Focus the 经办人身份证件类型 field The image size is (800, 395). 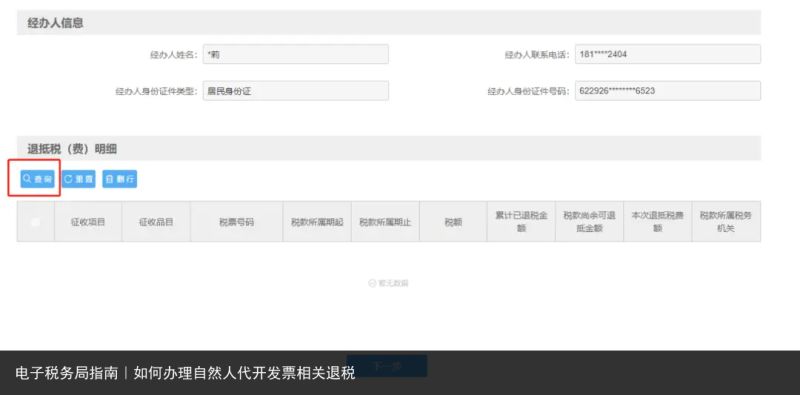pos(295,91)
